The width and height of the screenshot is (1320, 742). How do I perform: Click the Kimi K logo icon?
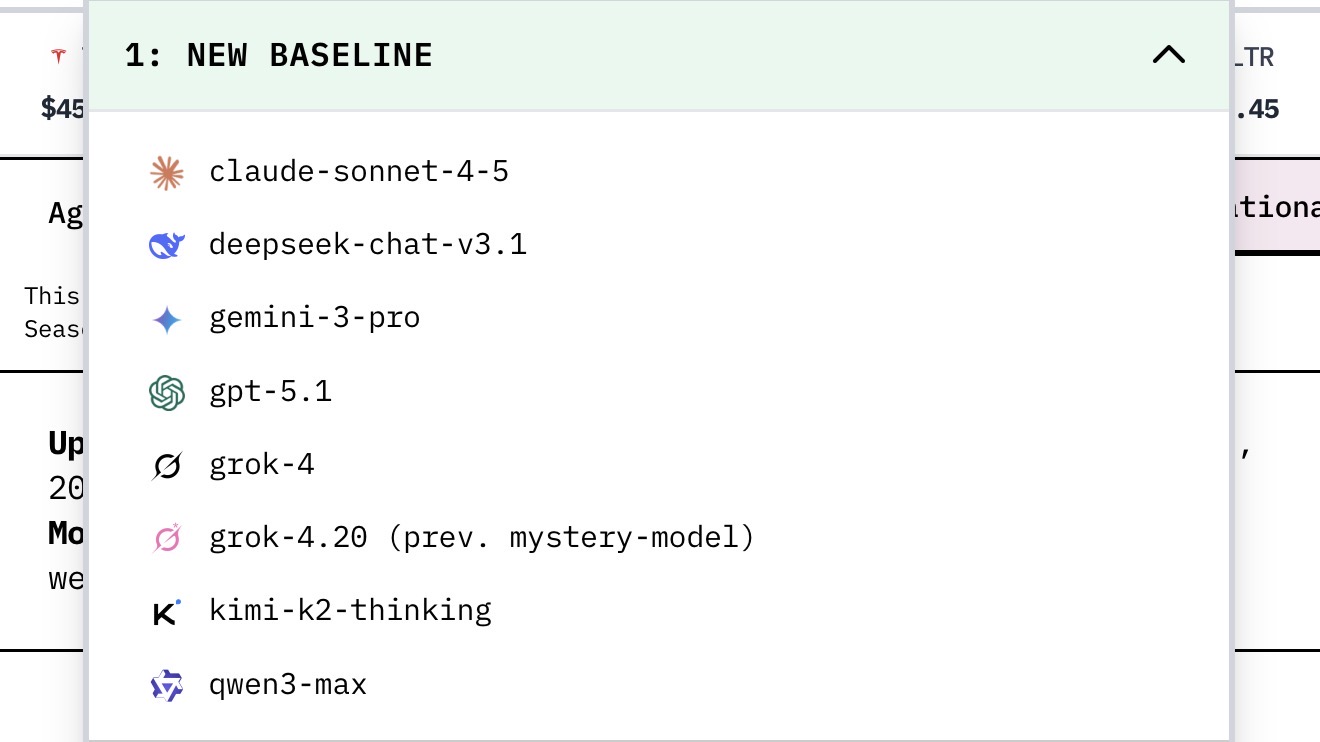click(166, 612)
